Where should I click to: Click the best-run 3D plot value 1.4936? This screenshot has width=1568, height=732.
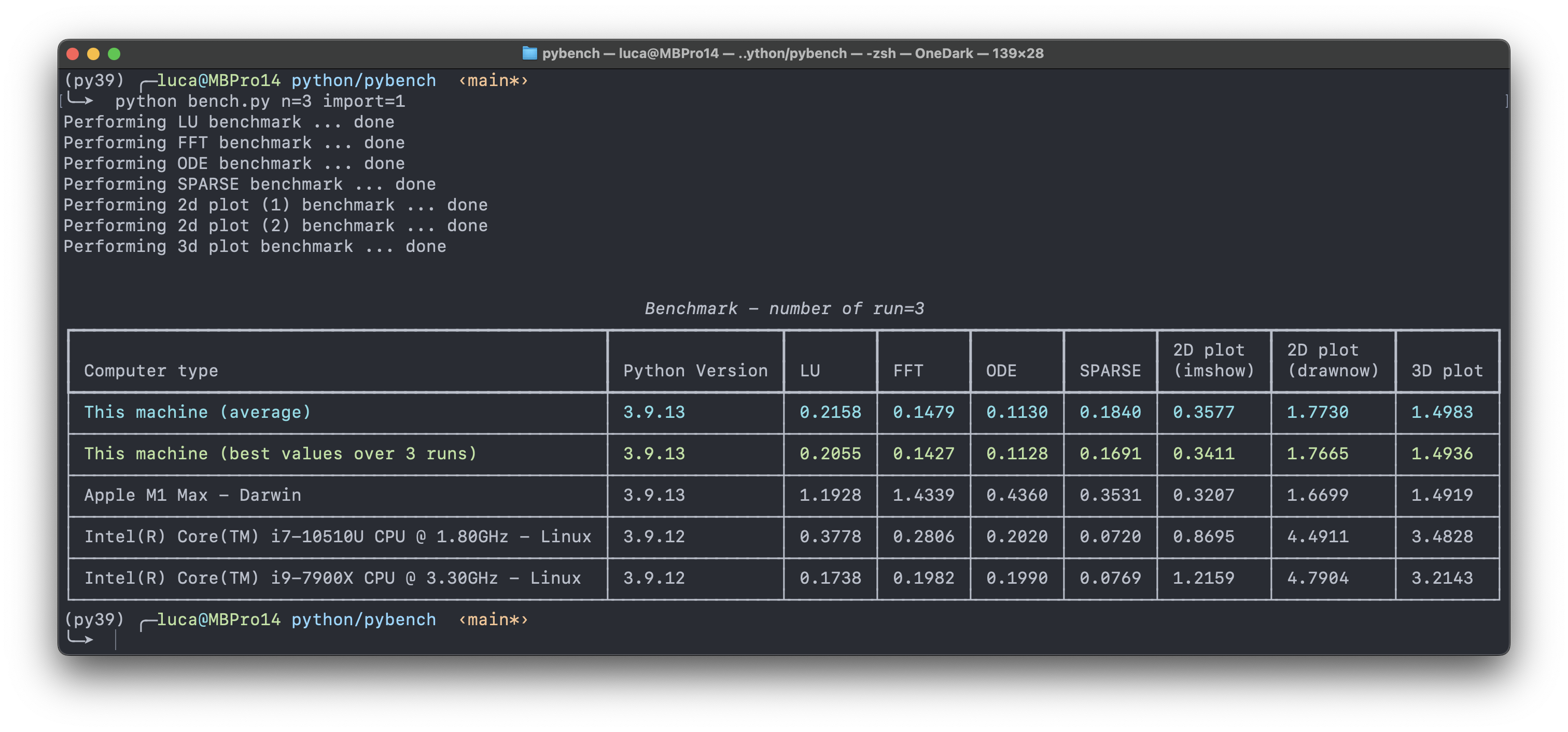click(x=1442, y=453)
